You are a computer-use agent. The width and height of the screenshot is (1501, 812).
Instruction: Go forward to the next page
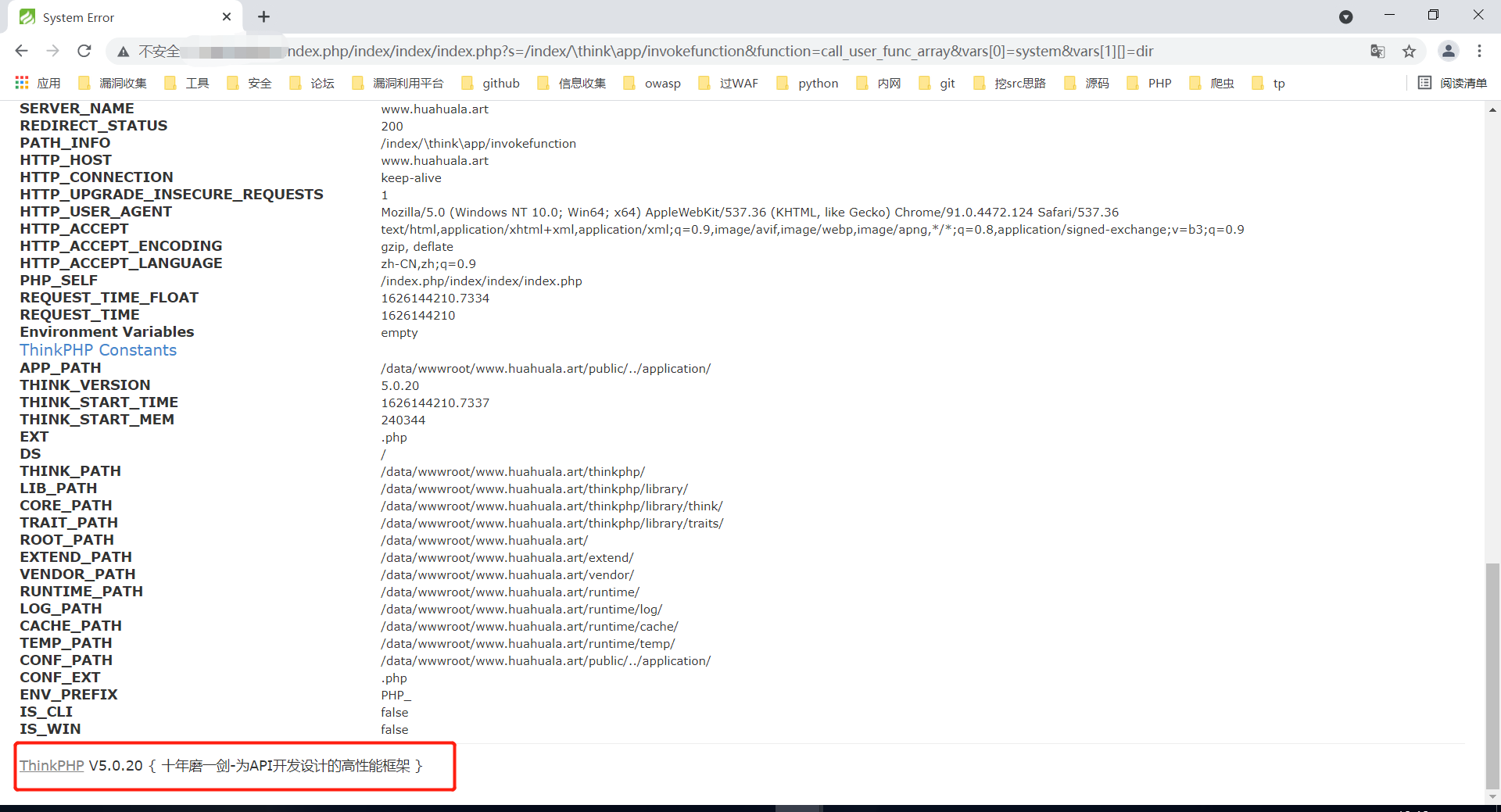[52, 51]
